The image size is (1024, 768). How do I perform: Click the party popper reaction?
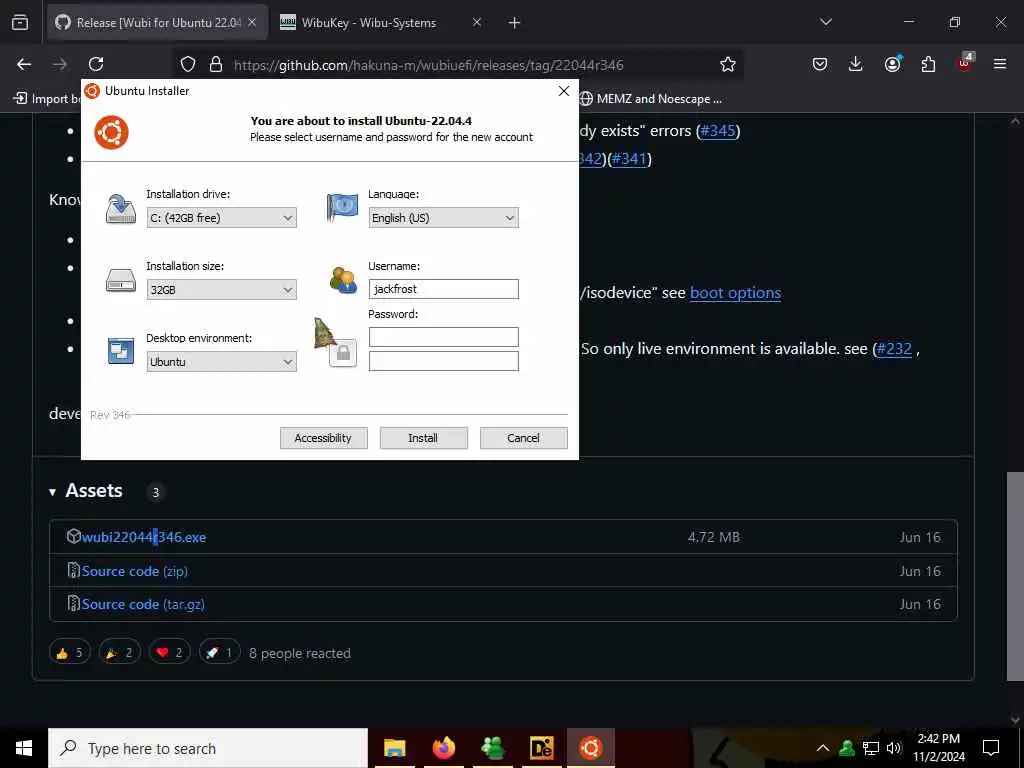[x=120, y=652]
